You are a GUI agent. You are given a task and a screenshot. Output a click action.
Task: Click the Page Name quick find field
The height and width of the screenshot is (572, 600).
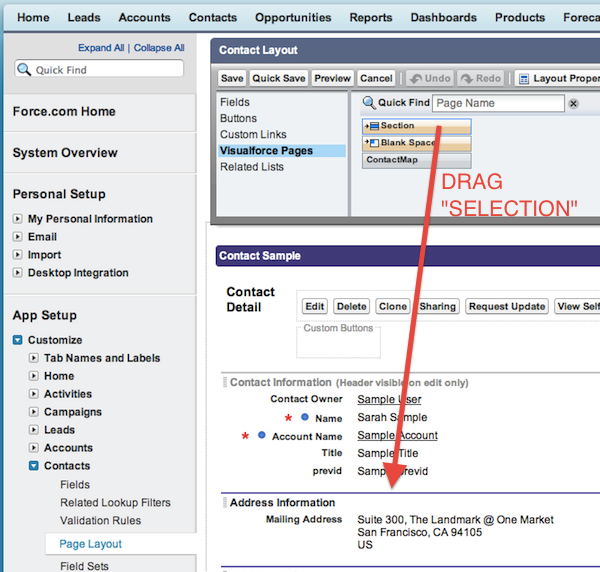tap(498, 103)
